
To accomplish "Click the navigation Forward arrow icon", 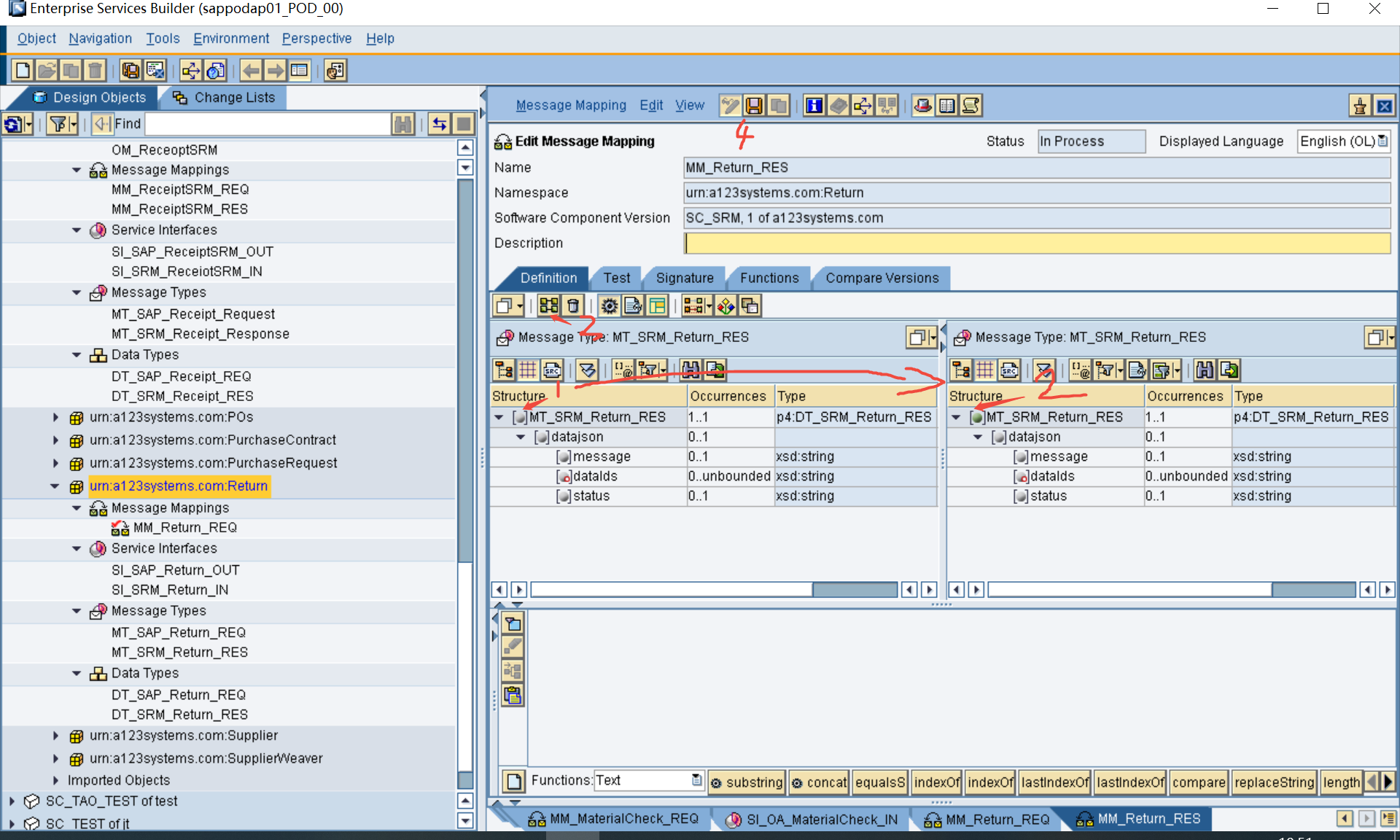I will tap(275, 71).
